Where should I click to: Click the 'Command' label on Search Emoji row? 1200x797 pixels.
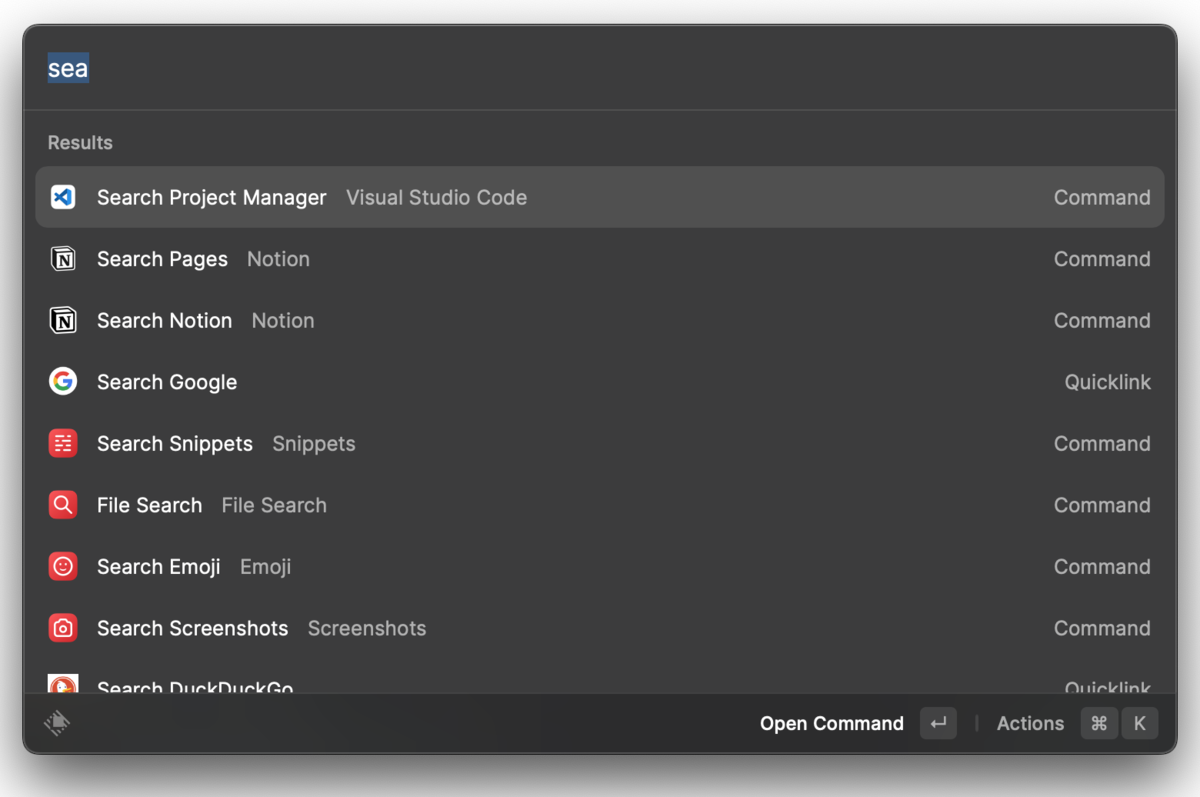[x=1102, y=566]
